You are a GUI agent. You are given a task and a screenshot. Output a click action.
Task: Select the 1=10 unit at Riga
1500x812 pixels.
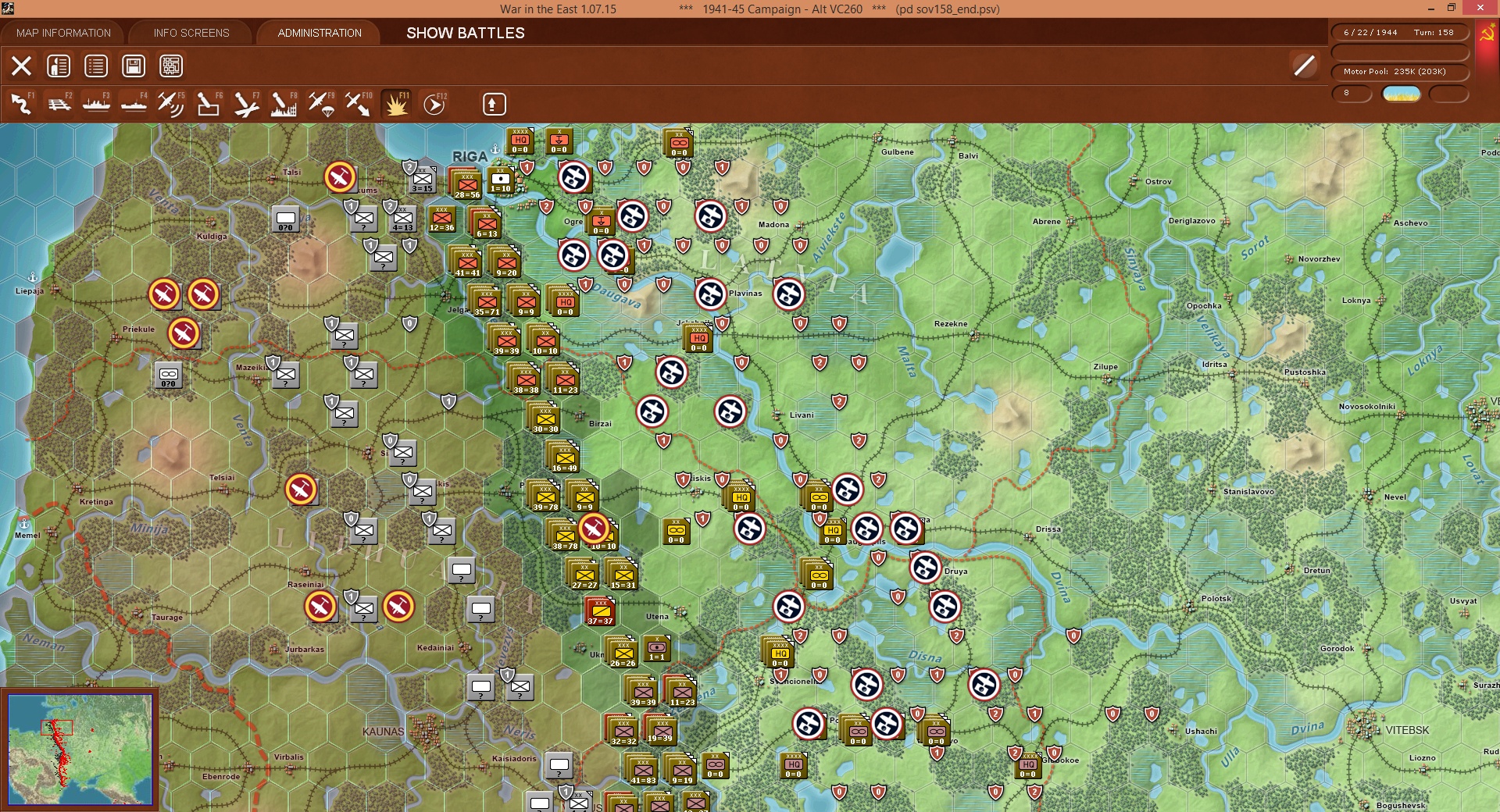tap(501, 180)
